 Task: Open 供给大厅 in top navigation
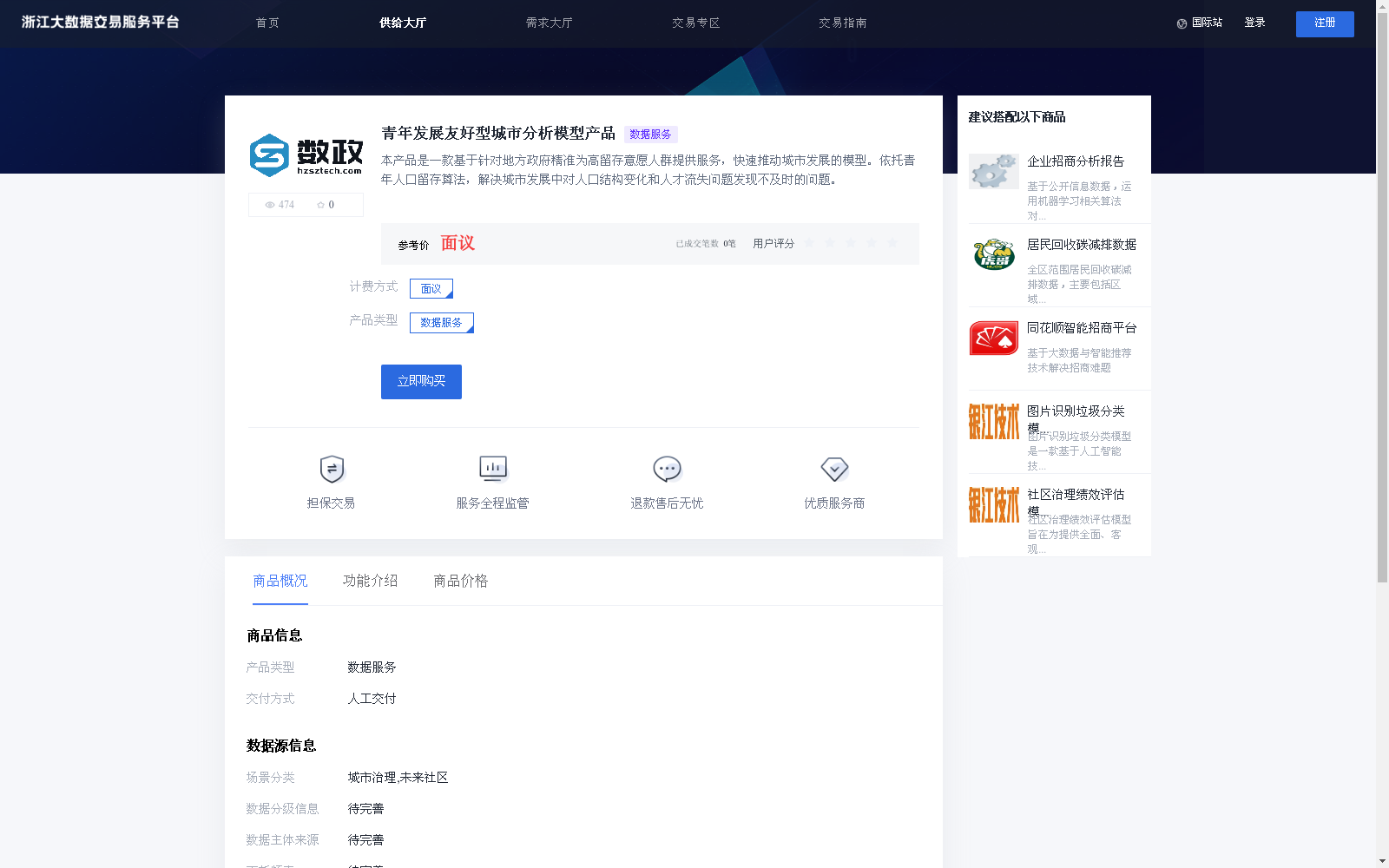403,23
